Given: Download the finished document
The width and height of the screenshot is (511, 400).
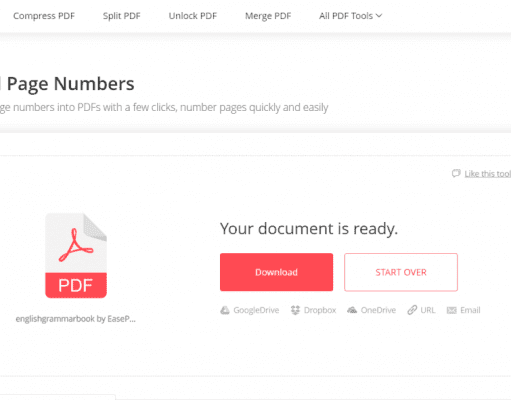Looking at the screenshot, I should [x=276, y=272].
